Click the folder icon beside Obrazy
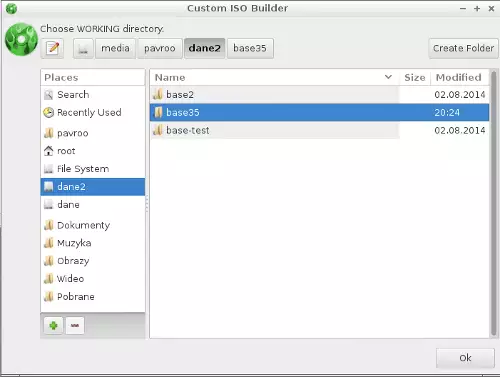This screenshot has width=500, height=377. (x=49, y=261)
